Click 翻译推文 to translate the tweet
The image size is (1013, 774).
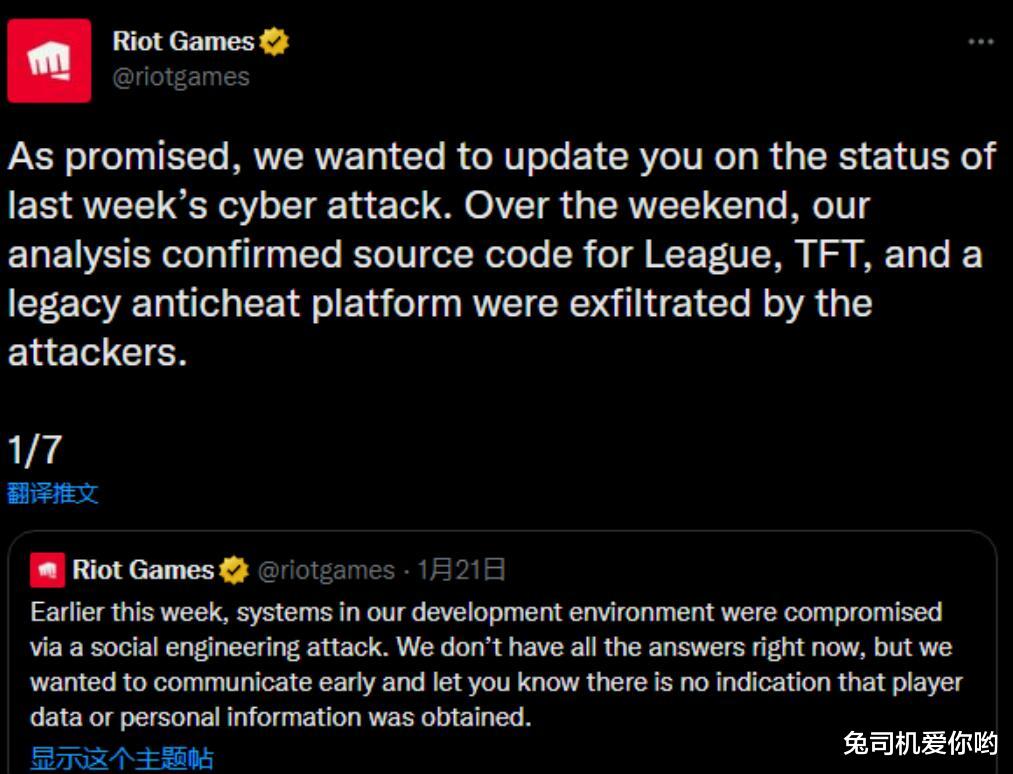[53, 492]
